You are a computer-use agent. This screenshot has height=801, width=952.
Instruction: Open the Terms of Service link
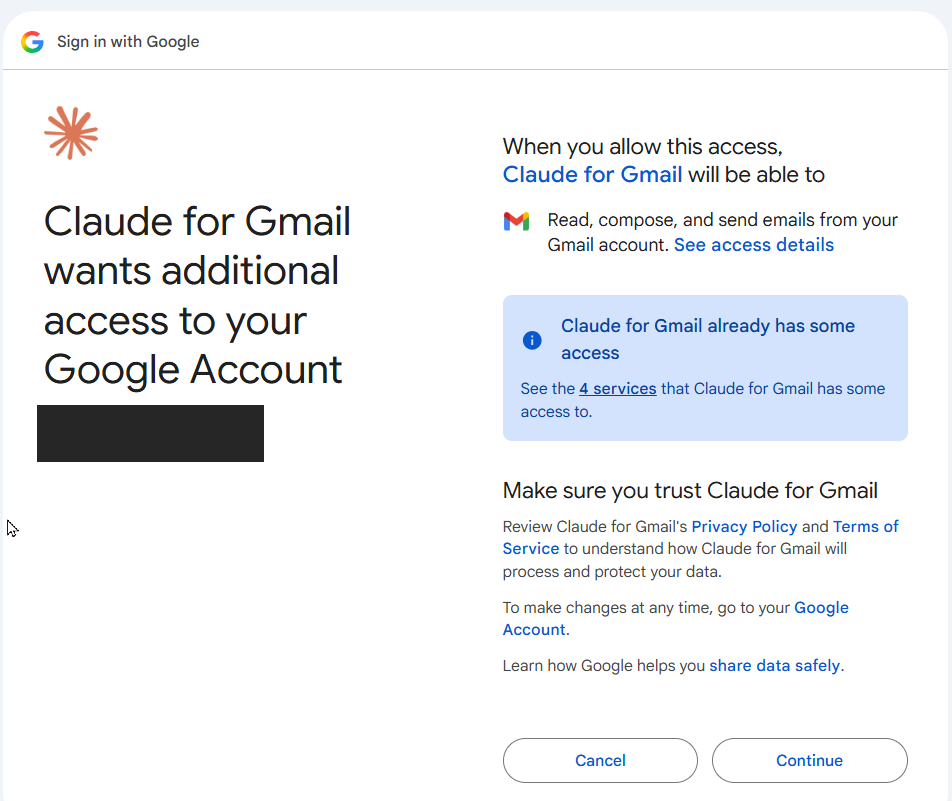pyautogui.click(x=701, y=537)
